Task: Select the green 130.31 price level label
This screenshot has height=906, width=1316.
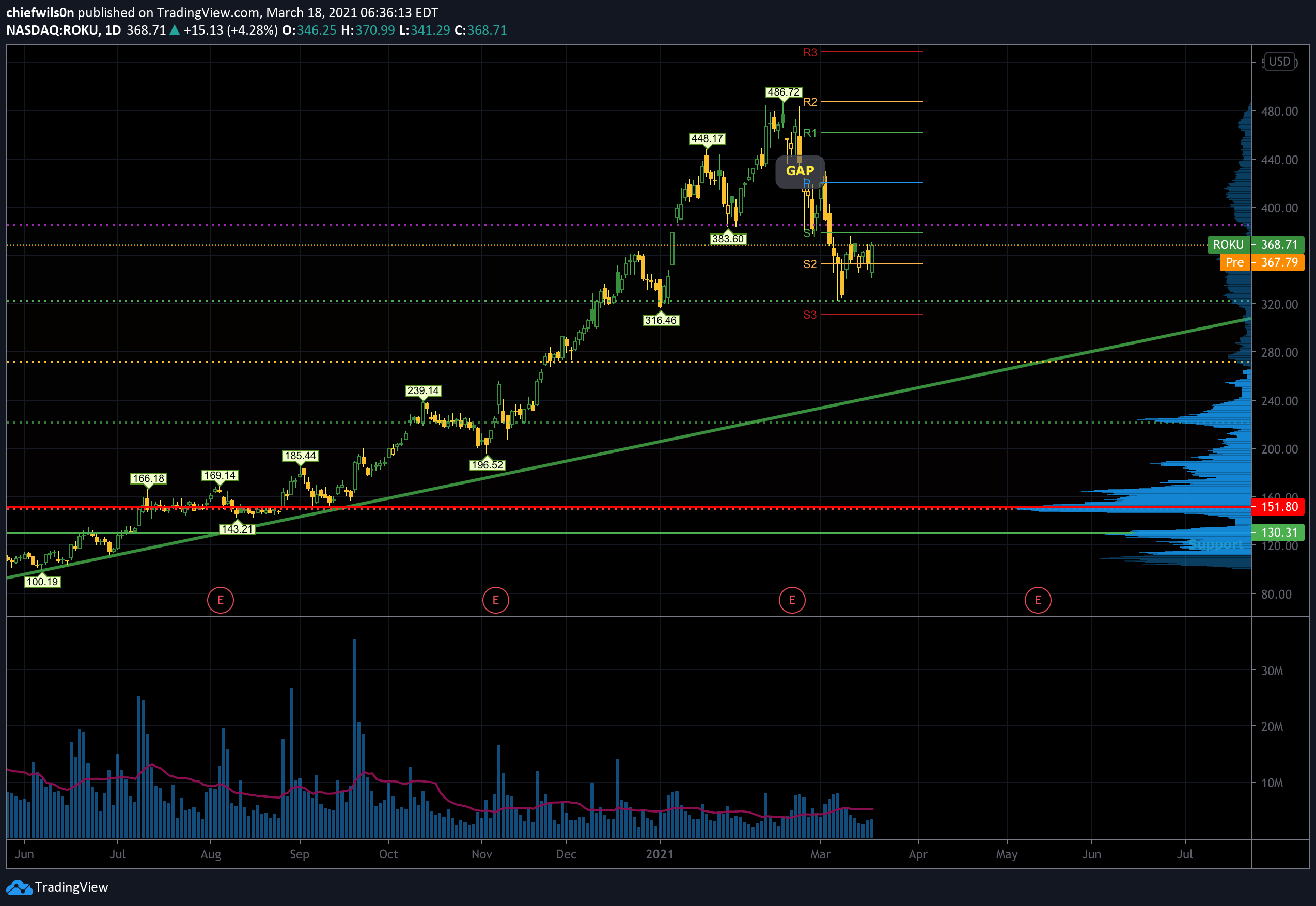Action: pos(1278,533)
